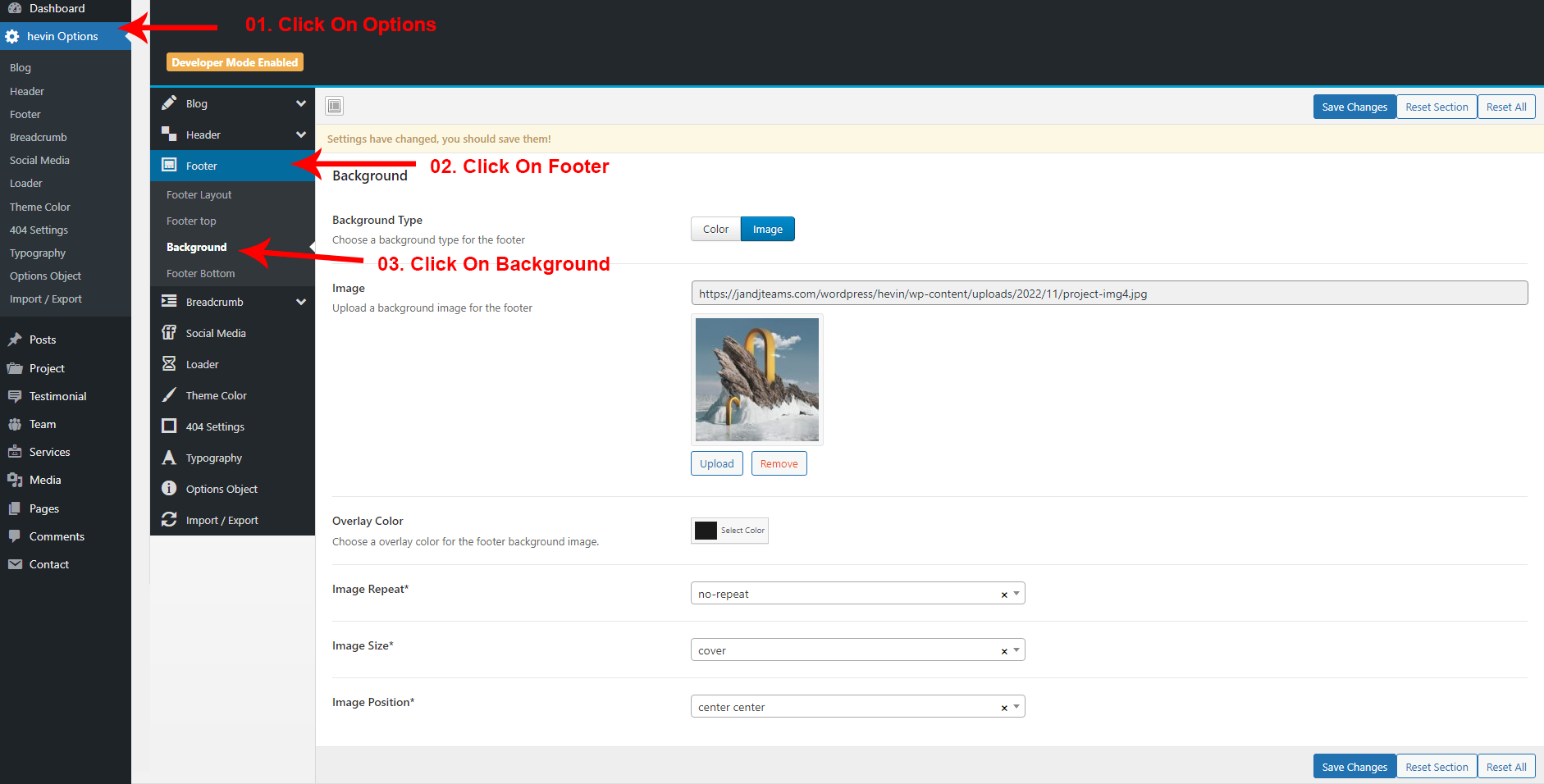Image resolution: width=1544 pixels, height=784 pixels.
Task: Click the Social Media gift icon
Action: click(x=169, y=332)
